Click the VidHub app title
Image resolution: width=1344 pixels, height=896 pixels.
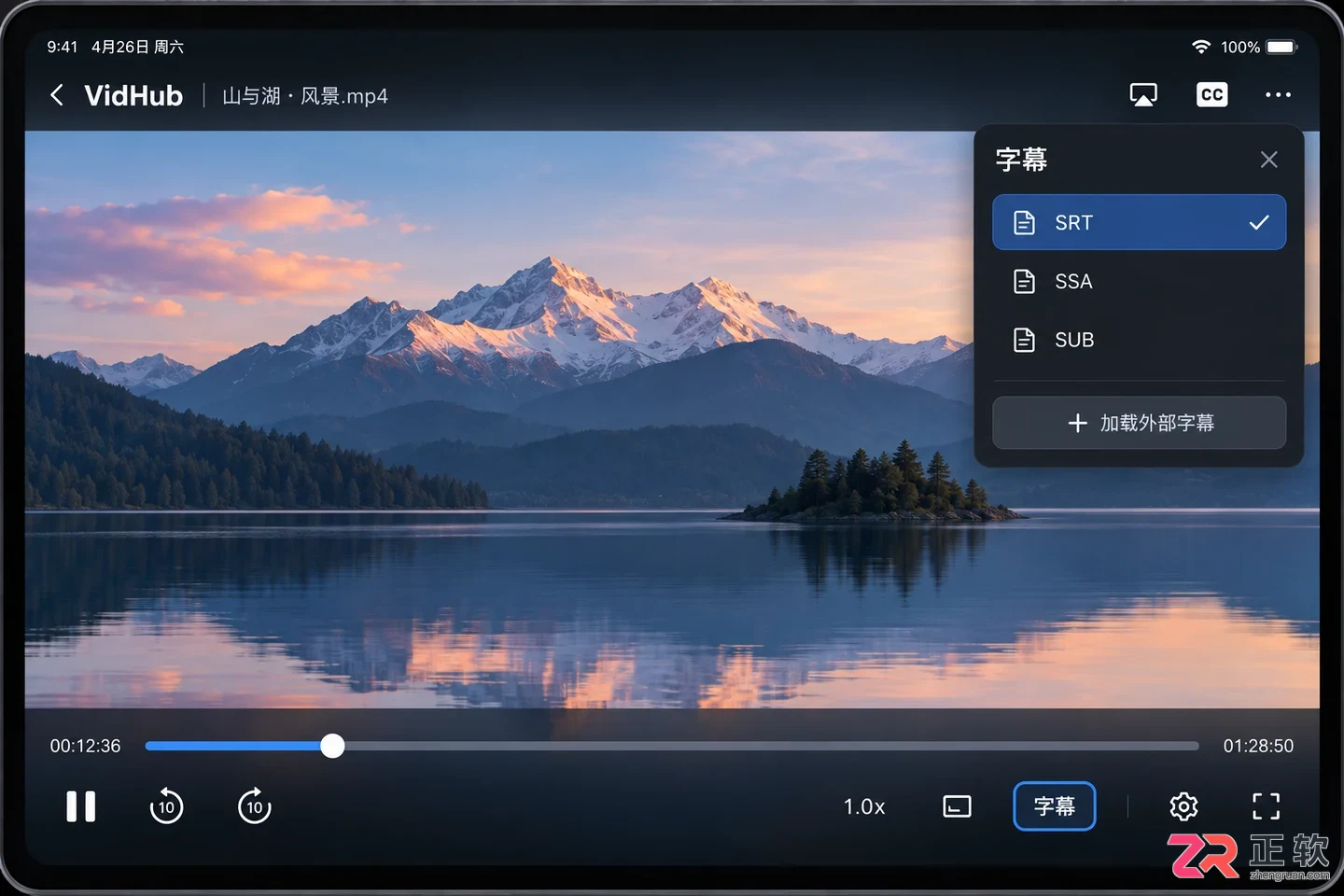pos(133,95)
